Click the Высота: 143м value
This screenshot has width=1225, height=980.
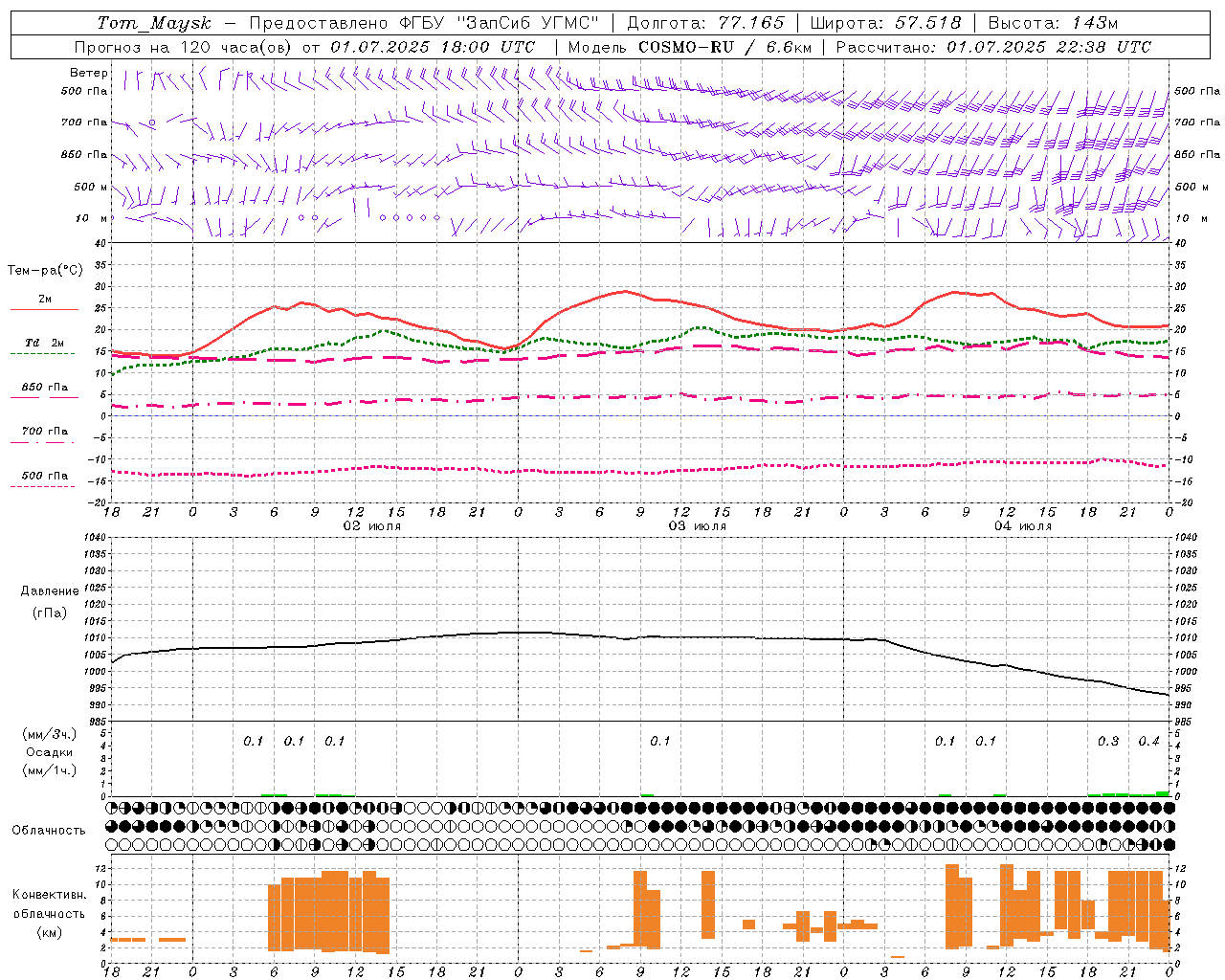[x=1053, y=23]
